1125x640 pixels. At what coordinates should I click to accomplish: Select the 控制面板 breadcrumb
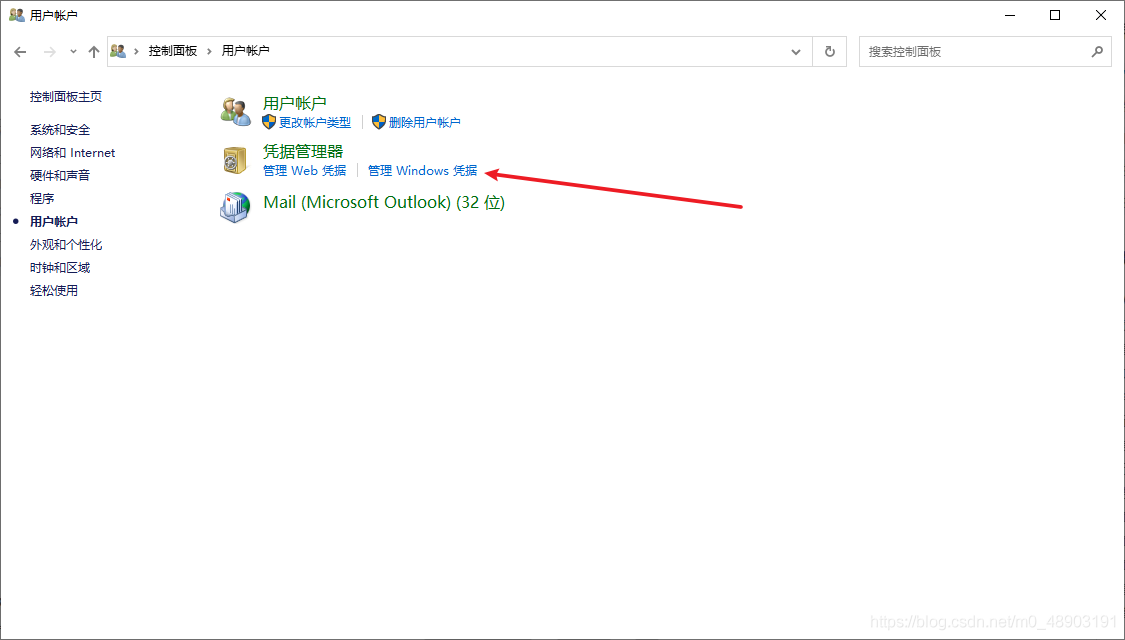(173, 51)
